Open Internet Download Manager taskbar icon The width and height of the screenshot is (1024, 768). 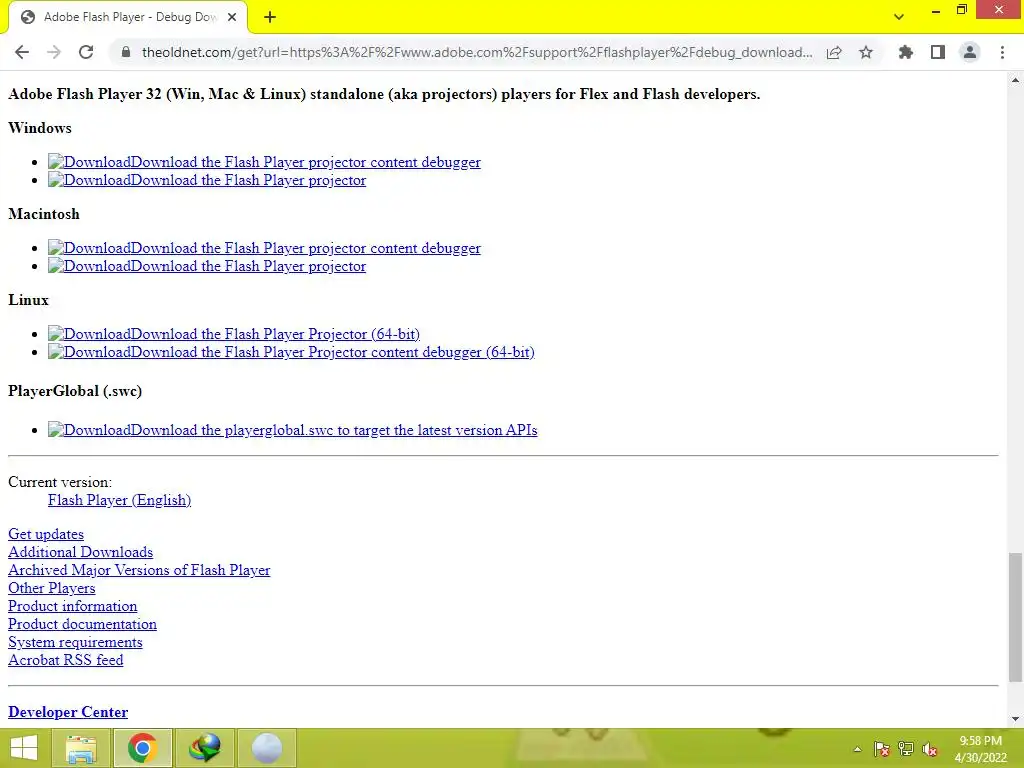coord(204,748)
